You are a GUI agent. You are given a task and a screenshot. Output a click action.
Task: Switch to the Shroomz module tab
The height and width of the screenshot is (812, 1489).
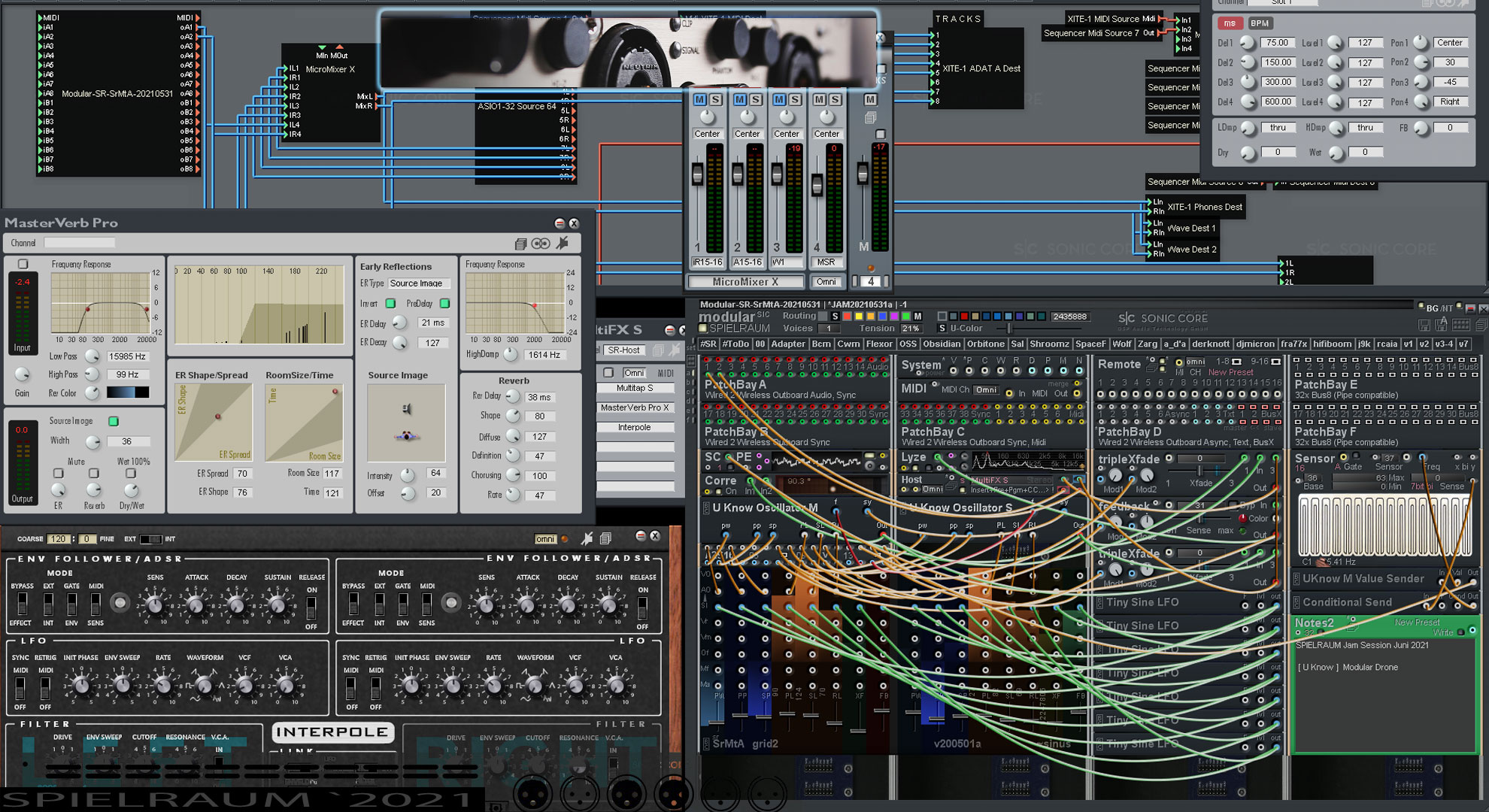[1049, 344]
